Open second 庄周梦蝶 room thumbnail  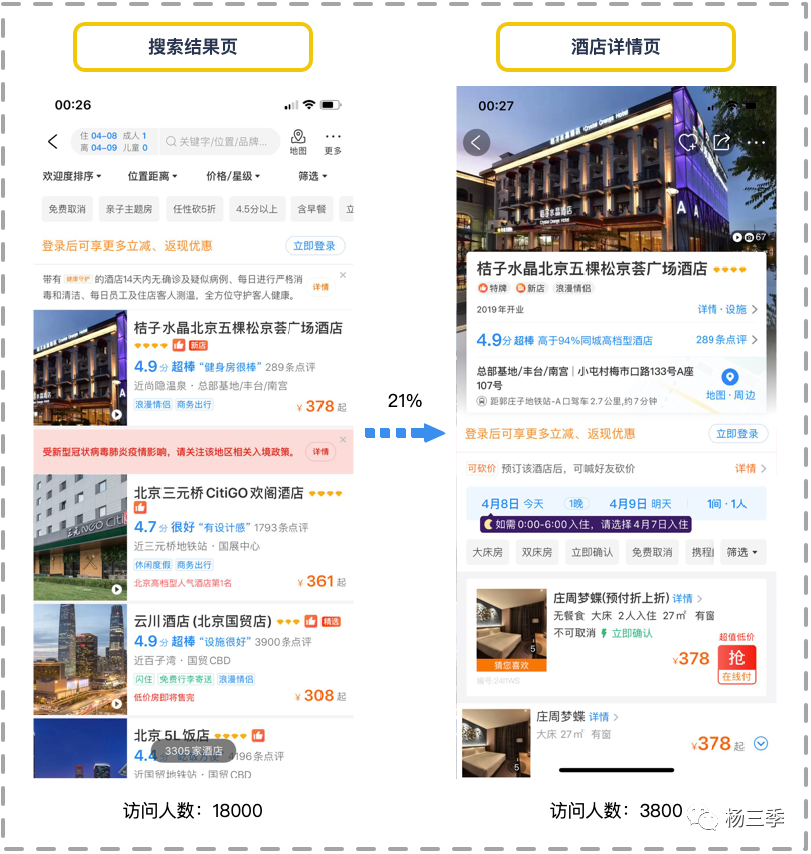click(x=496, y=743)
